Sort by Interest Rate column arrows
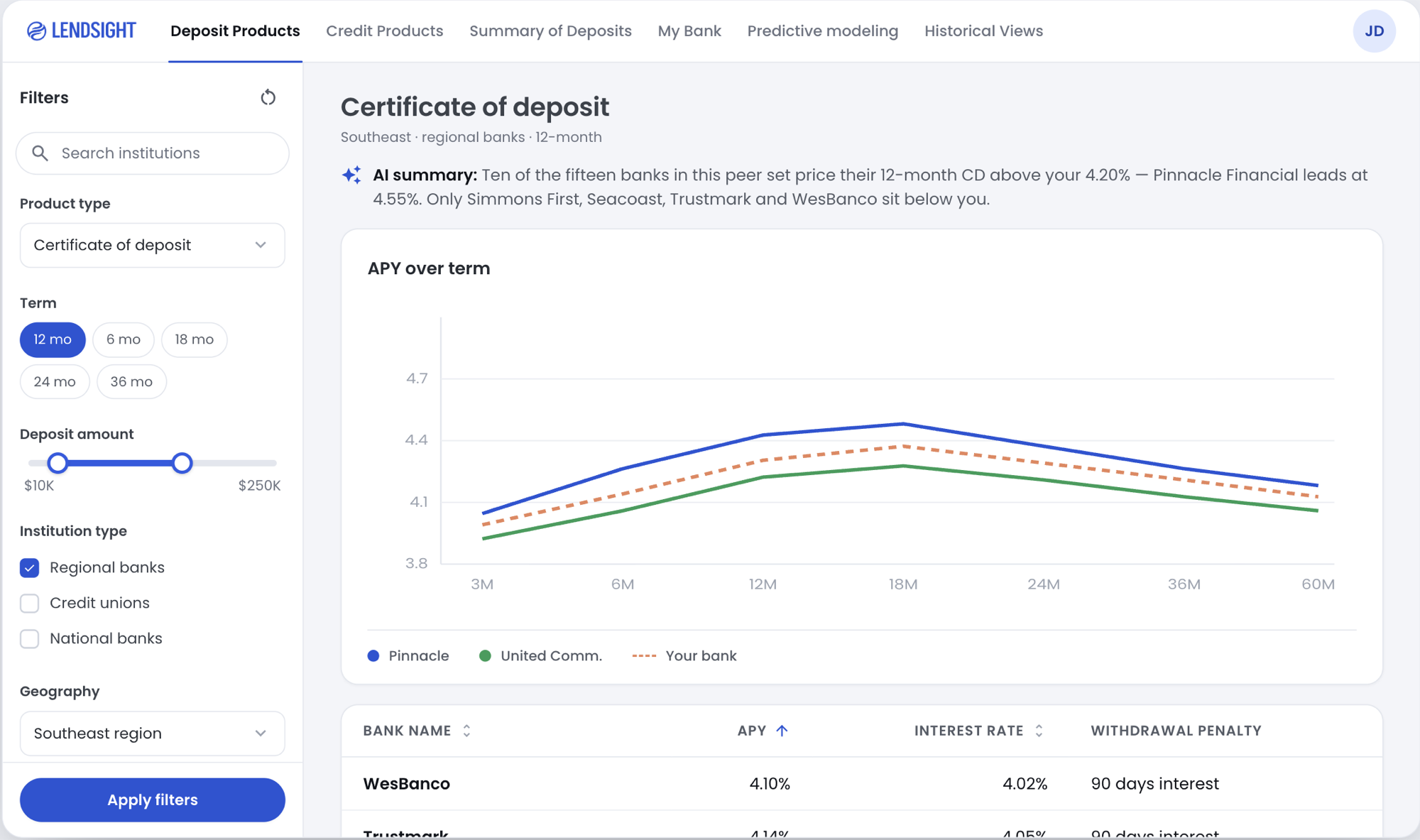Image resolution: width=1420 pixels, height=840 pixels. (1039, 731)
